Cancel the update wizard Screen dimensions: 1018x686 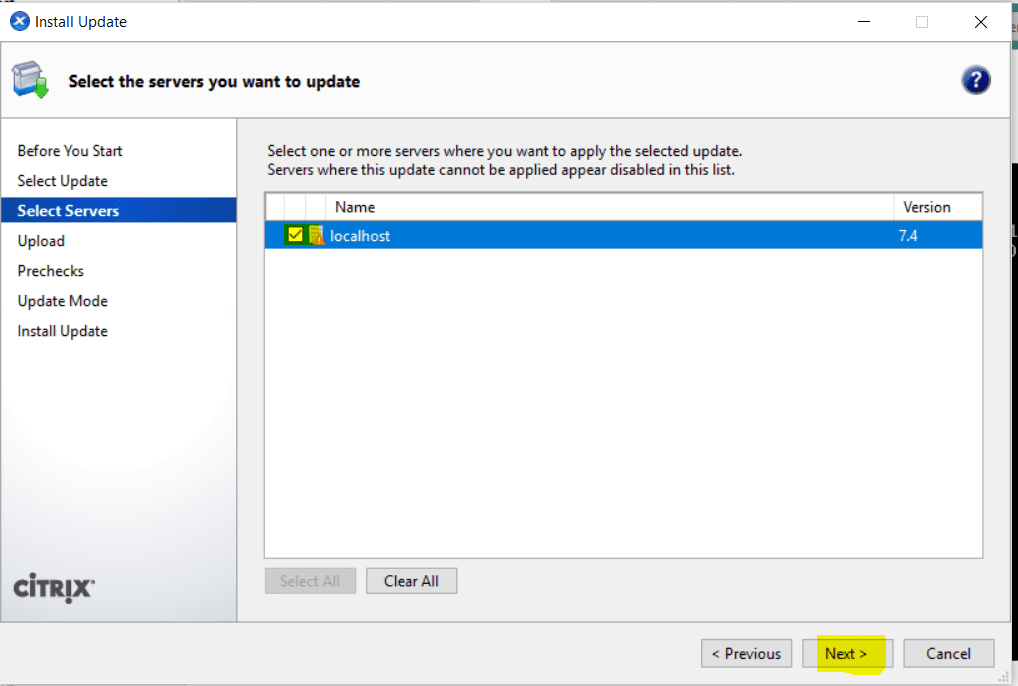[x=948, y=653]
